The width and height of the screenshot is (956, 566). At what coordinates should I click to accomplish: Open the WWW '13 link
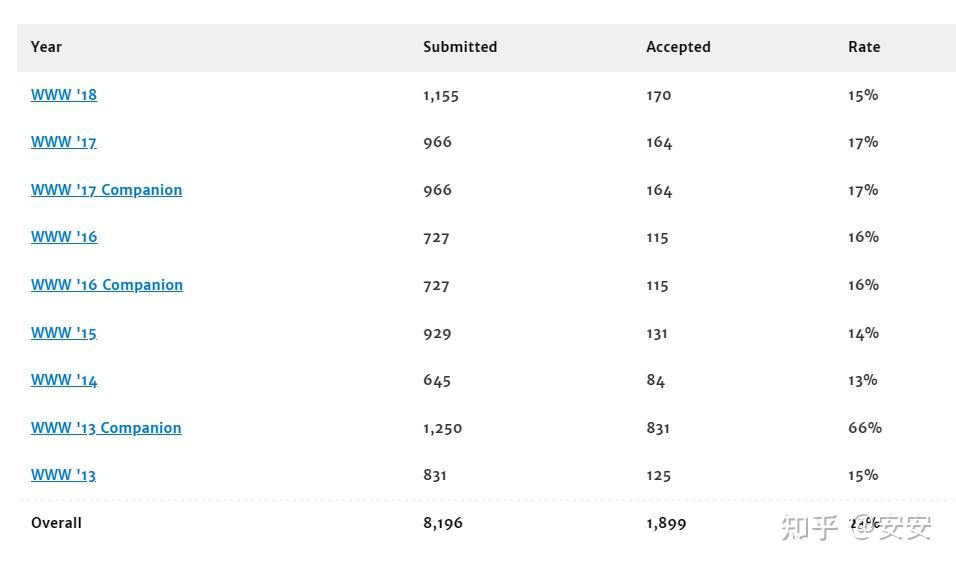64,475
